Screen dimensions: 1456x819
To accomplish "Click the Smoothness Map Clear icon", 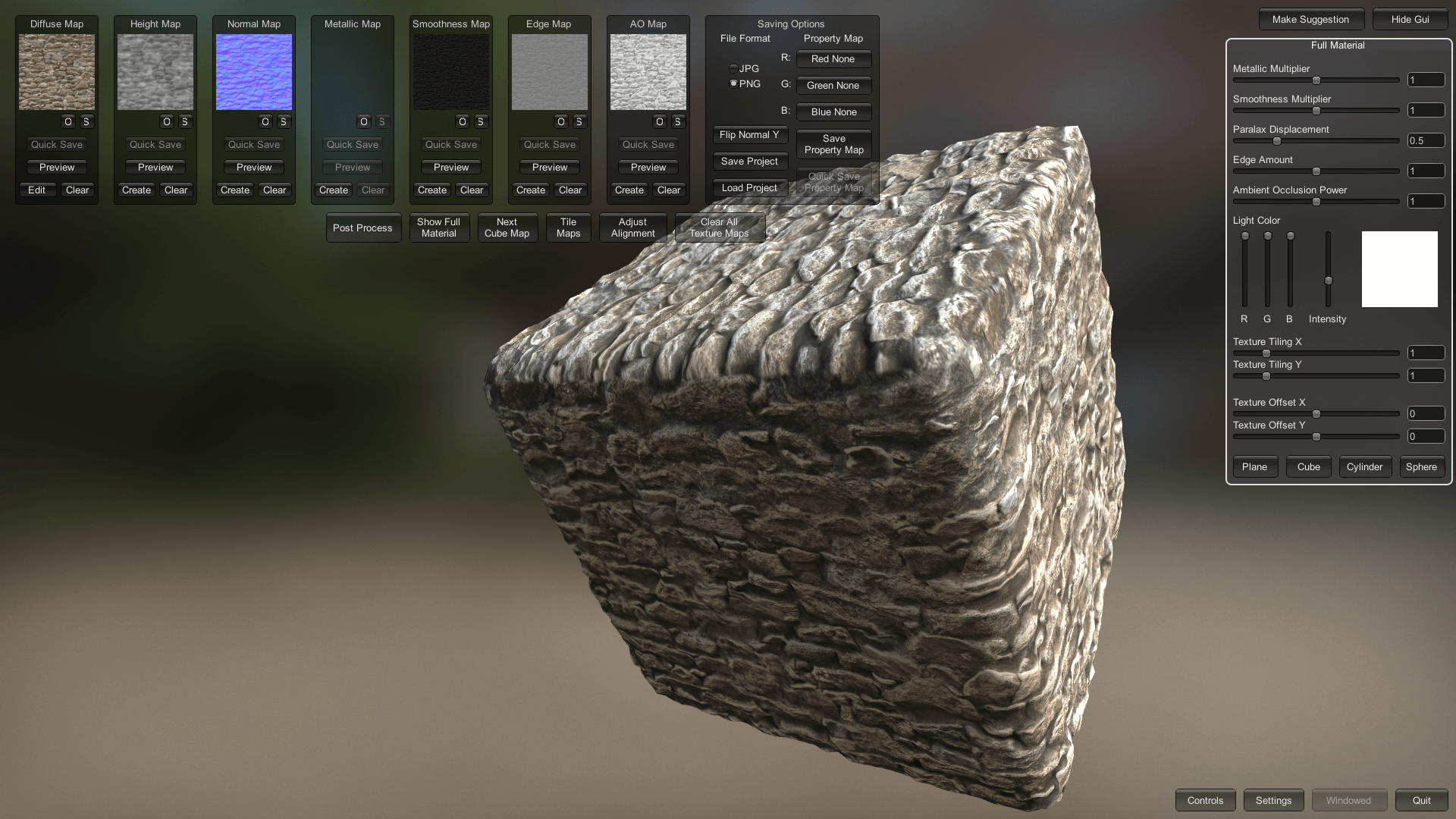I will [x=471, y=189].
